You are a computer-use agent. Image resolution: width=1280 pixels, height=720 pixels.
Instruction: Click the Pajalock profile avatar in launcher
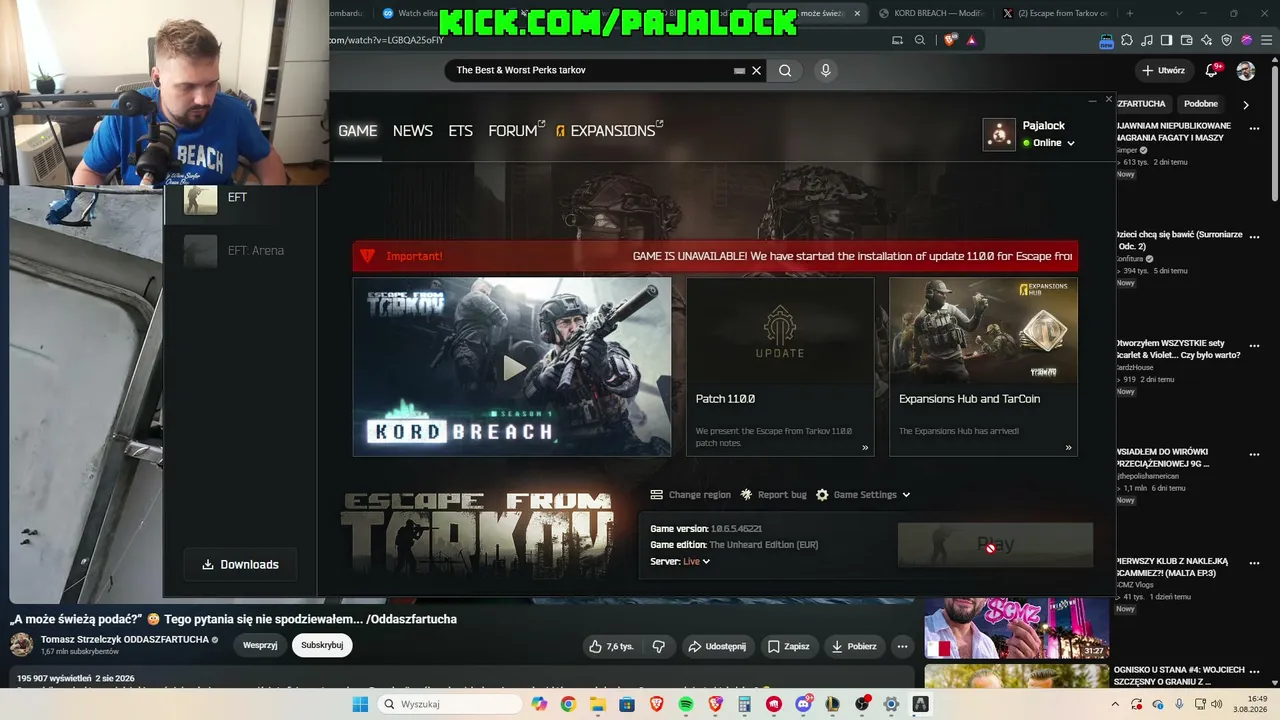tap(999, 134)
